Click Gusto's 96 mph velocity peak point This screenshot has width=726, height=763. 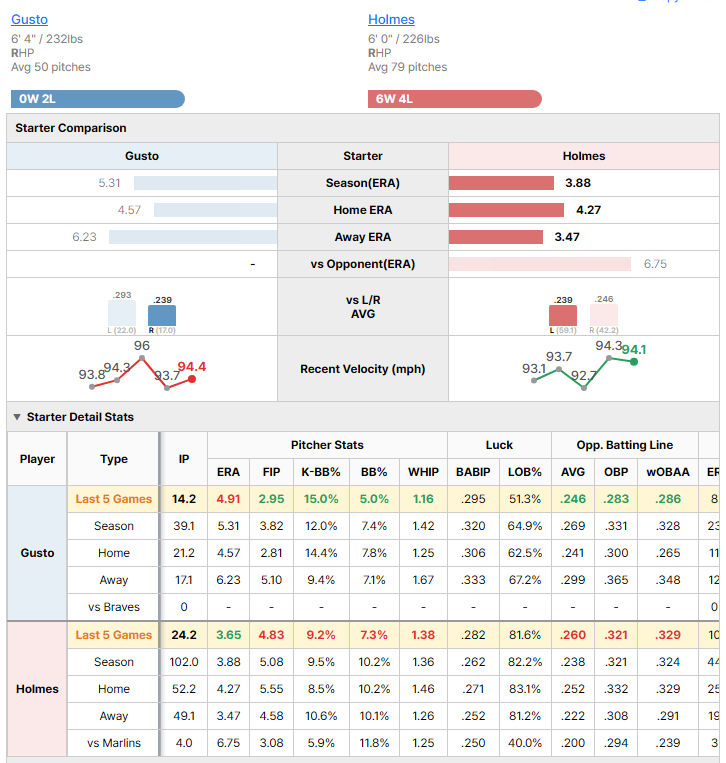(142, 358)
